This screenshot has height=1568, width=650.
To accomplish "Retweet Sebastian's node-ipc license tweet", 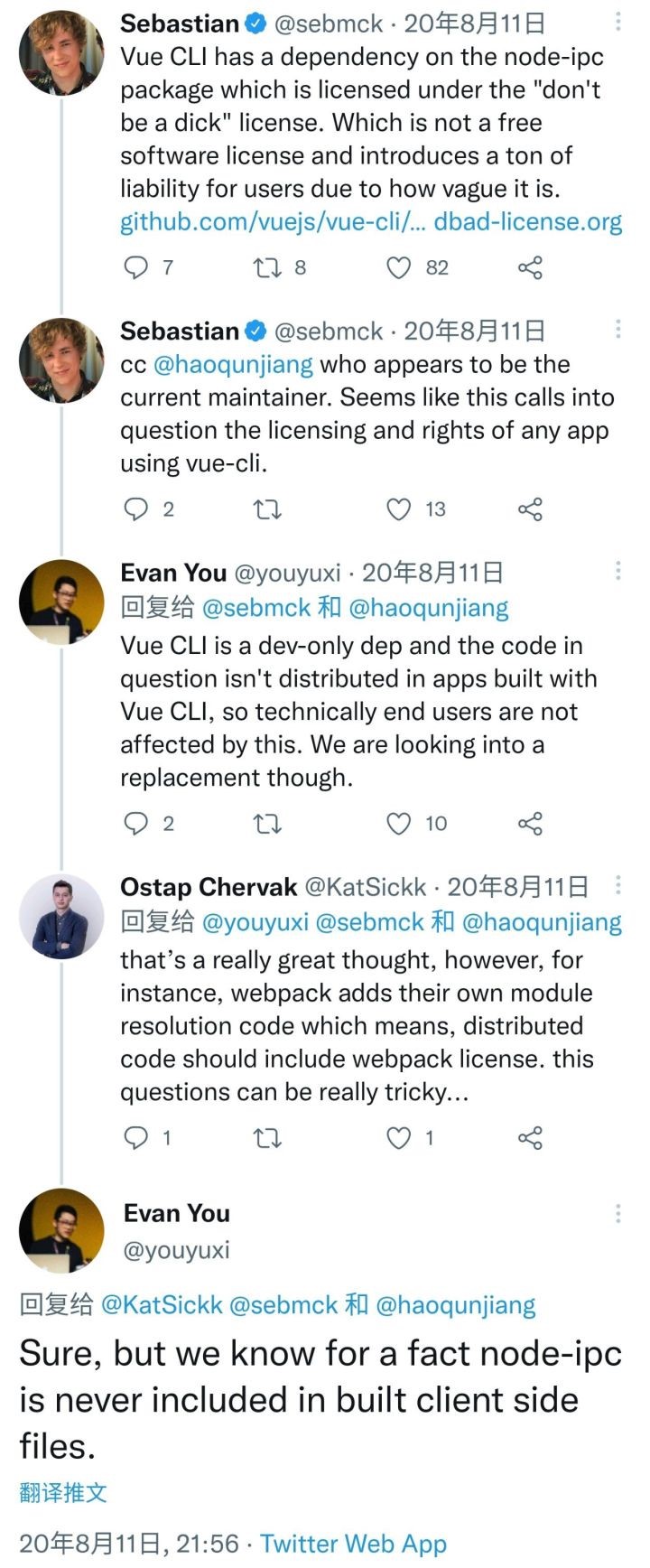I will click(266, 267).
